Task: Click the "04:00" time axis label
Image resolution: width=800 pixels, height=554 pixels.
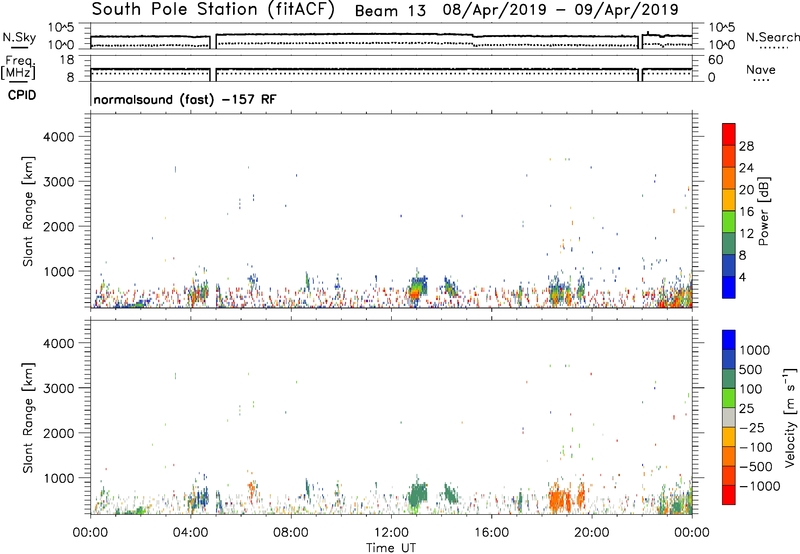Action: coord(191,533)
